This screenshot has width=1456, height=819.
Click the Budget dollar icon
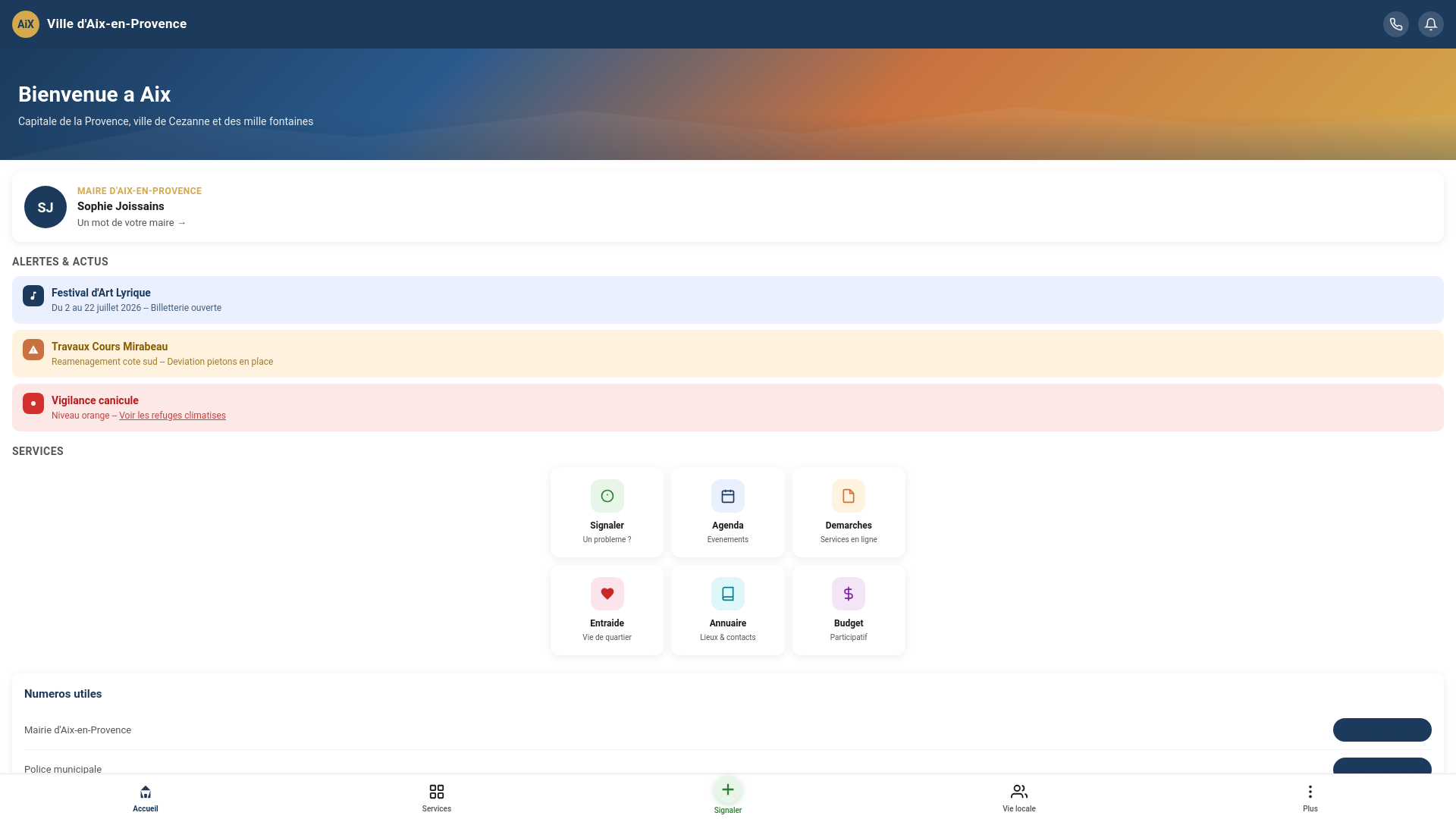coord(849,594)
